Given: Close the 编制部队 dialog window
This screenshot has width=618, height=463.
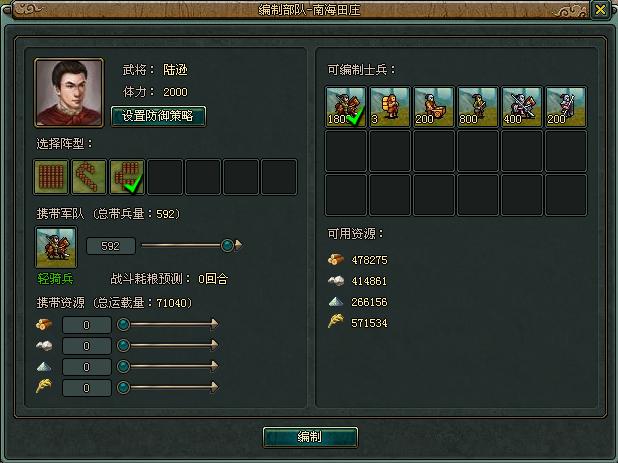Looking at the screenshot, I should click(x=600, y=9).
